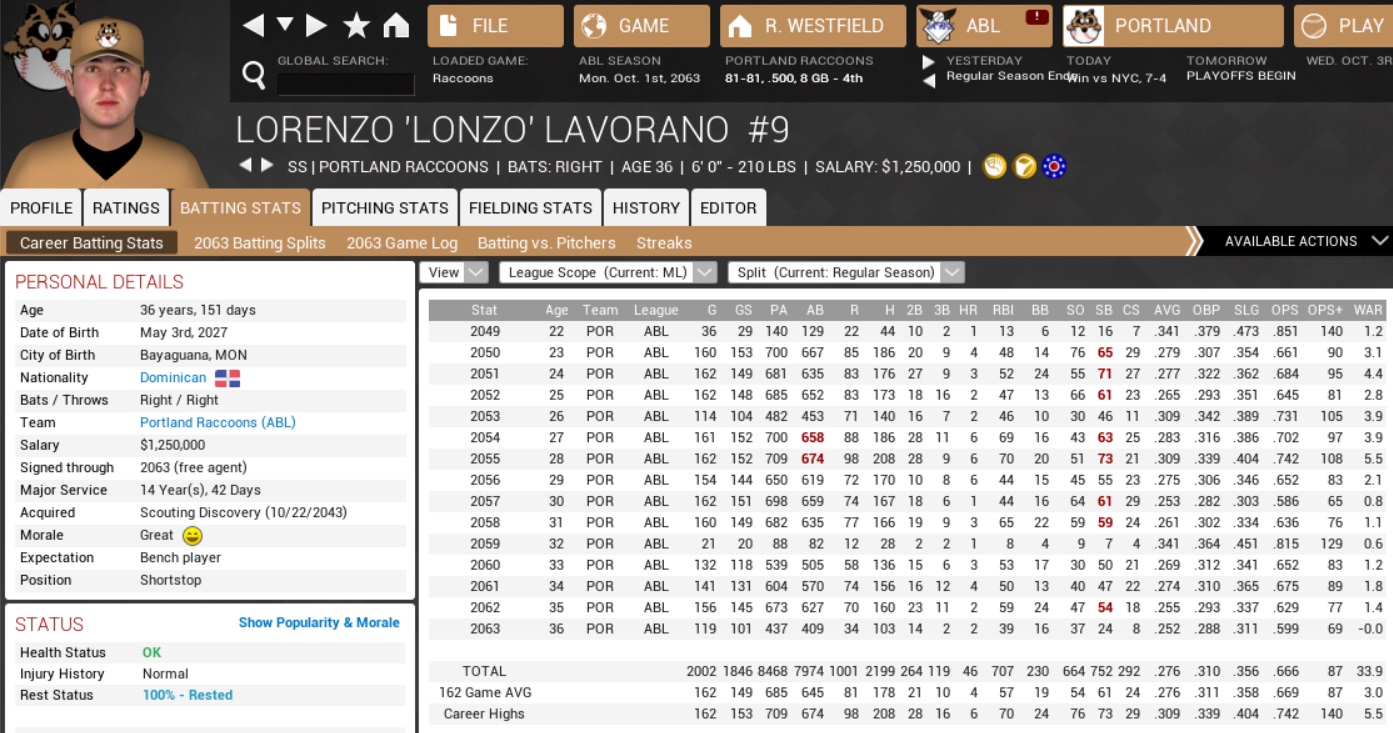
Task: Open the View dropdown
Action: click(453, 272)
